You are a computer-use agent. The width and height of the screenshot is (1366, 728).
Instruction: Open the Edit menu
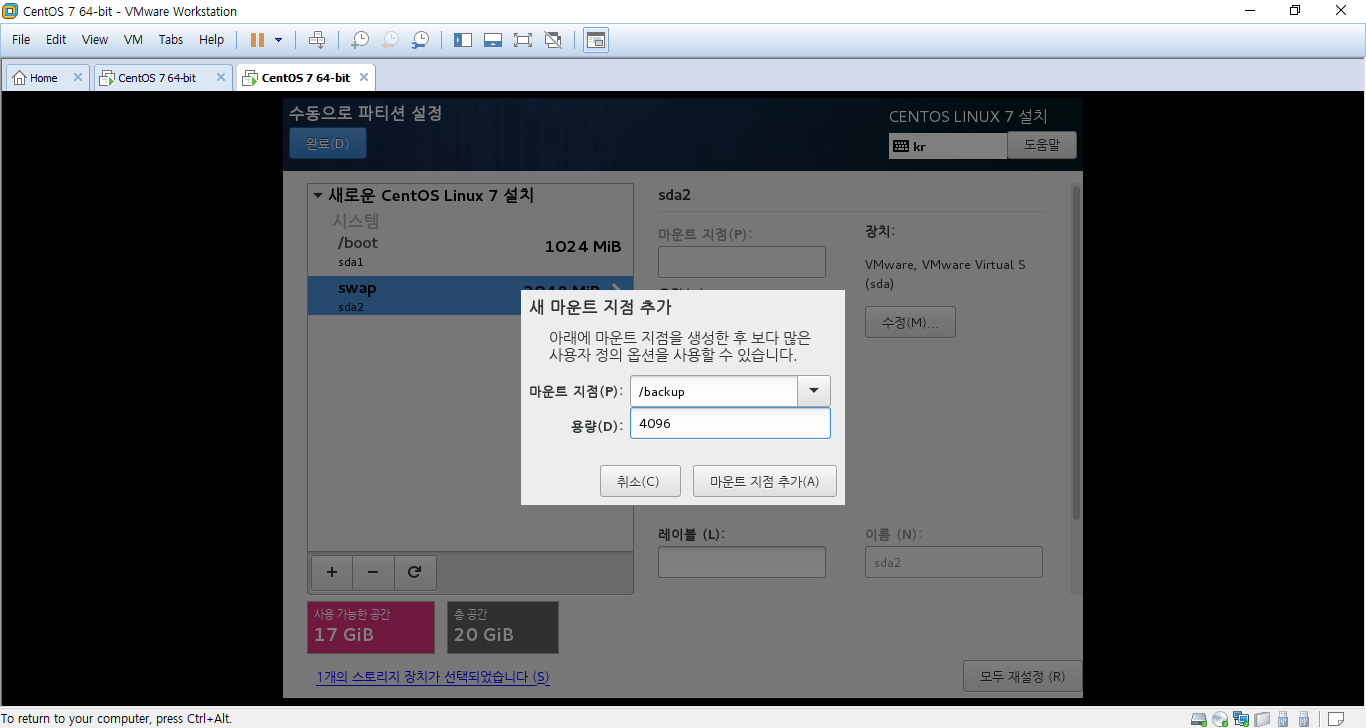click(x=56, y=40)
